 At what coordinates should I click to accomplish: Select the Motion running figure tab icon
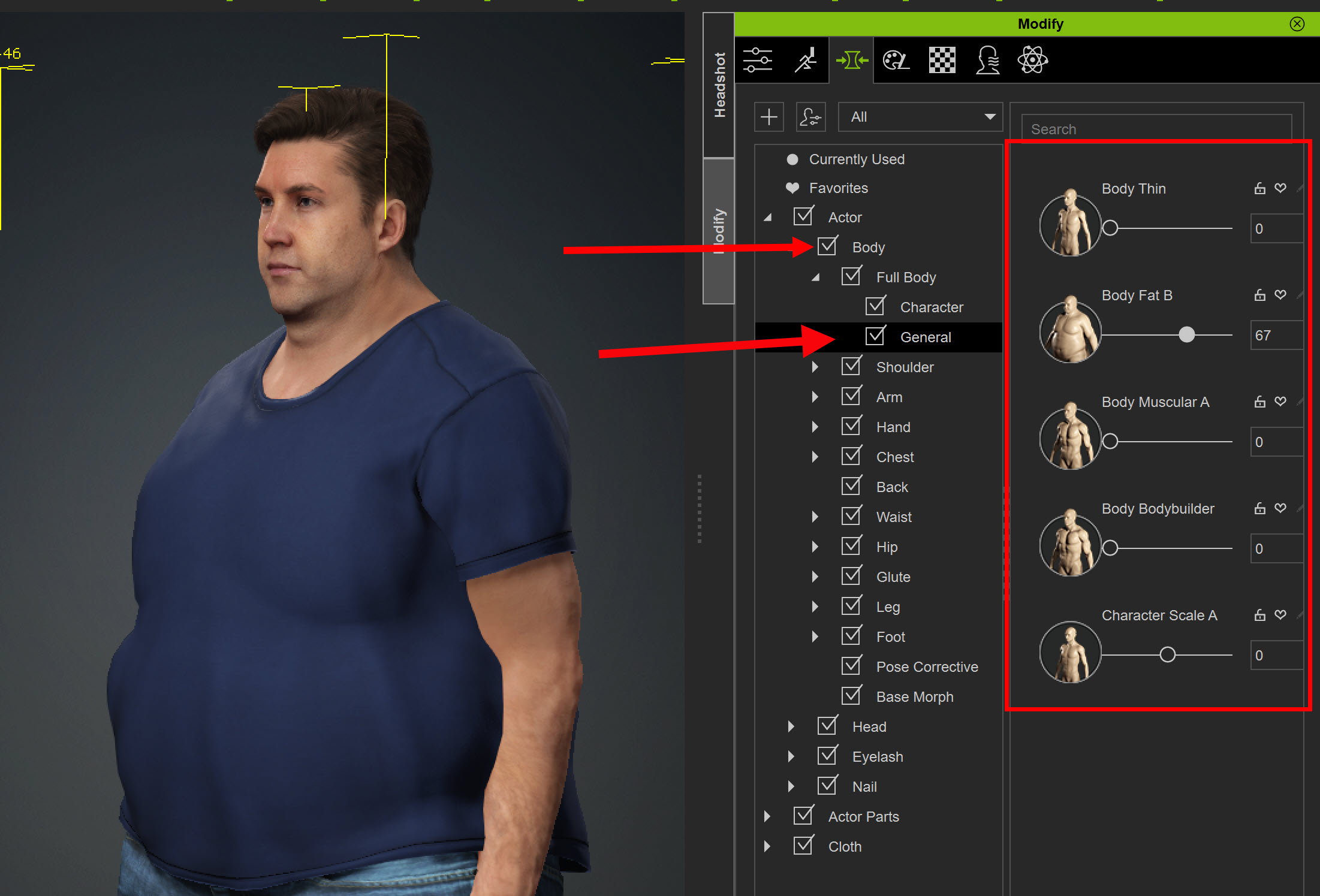point(806,60)
